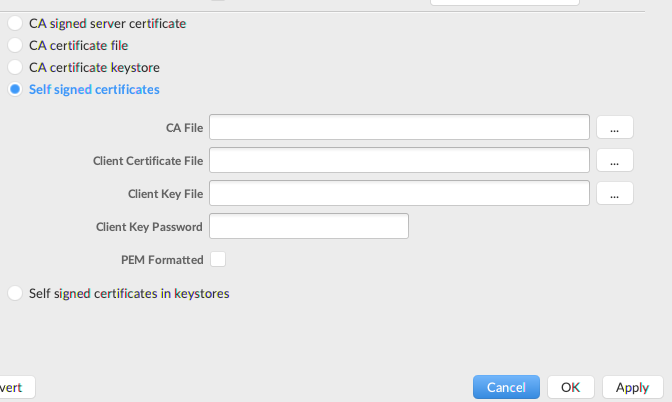
Task: Focus the Client Key Password field
Action: coord(308,227)
